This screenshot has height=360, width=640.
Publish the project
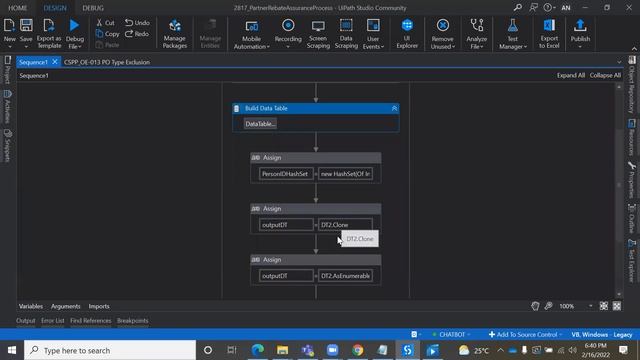pos(580,33)
